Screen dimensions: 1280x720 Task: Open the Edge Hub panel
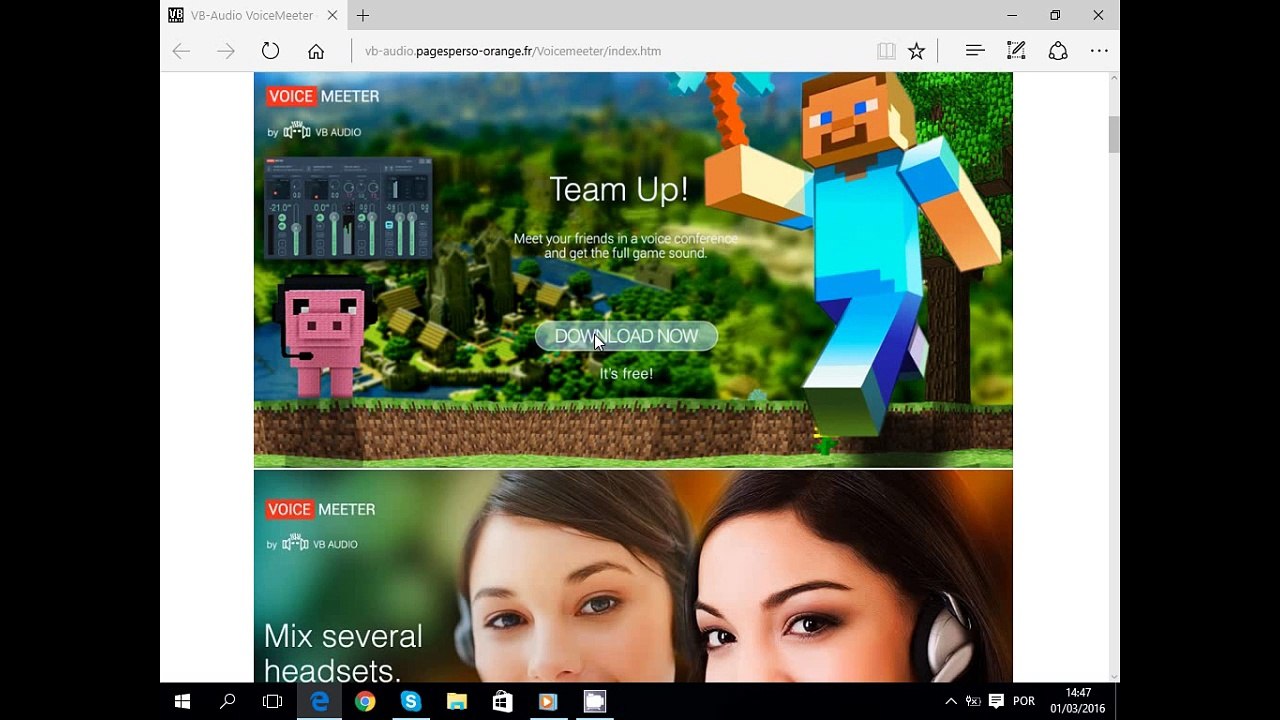pos(975,51)
